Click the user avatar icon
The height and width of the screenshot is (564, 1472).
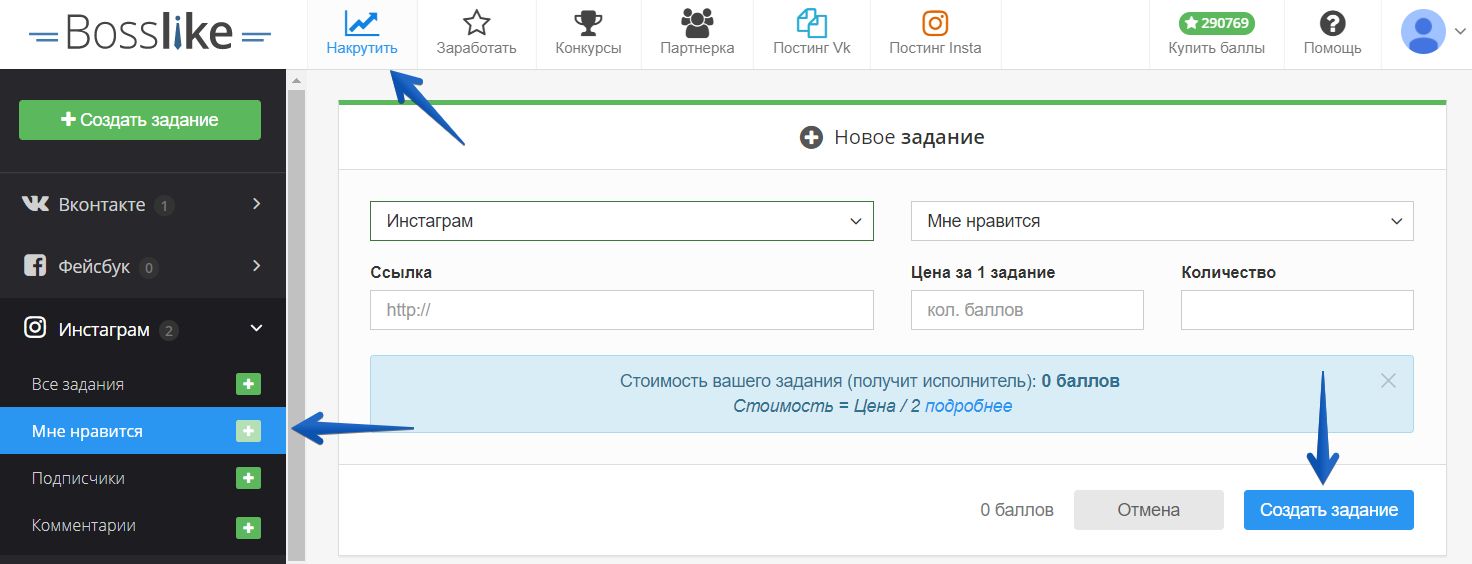(1423, 32)
